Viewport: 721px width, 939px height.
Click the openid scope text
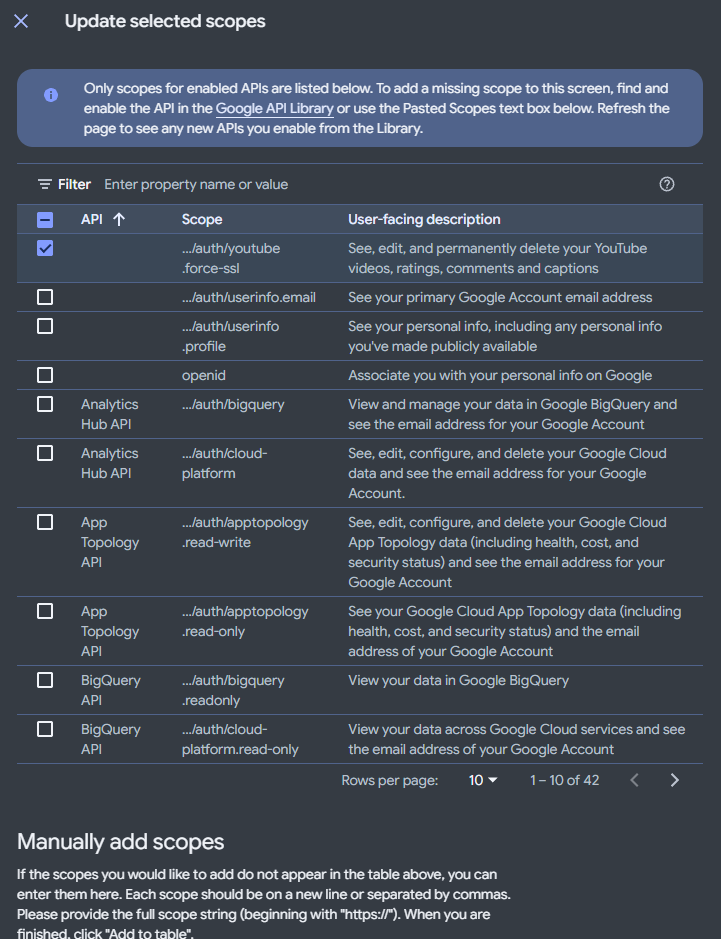tap(204, 375)
